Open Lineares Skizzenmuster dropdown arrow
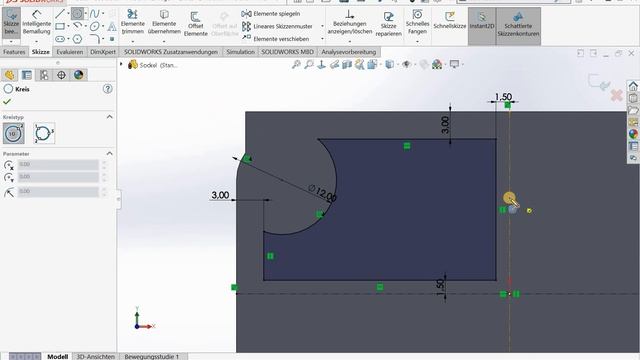The height and width of the screenshot is (360, 640). 322,26
